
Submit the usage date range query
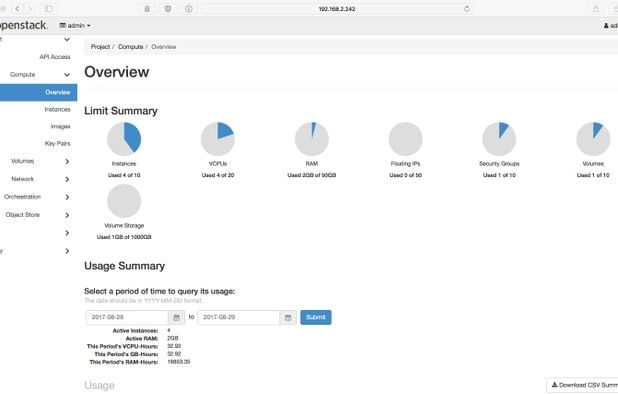point(316,318)
